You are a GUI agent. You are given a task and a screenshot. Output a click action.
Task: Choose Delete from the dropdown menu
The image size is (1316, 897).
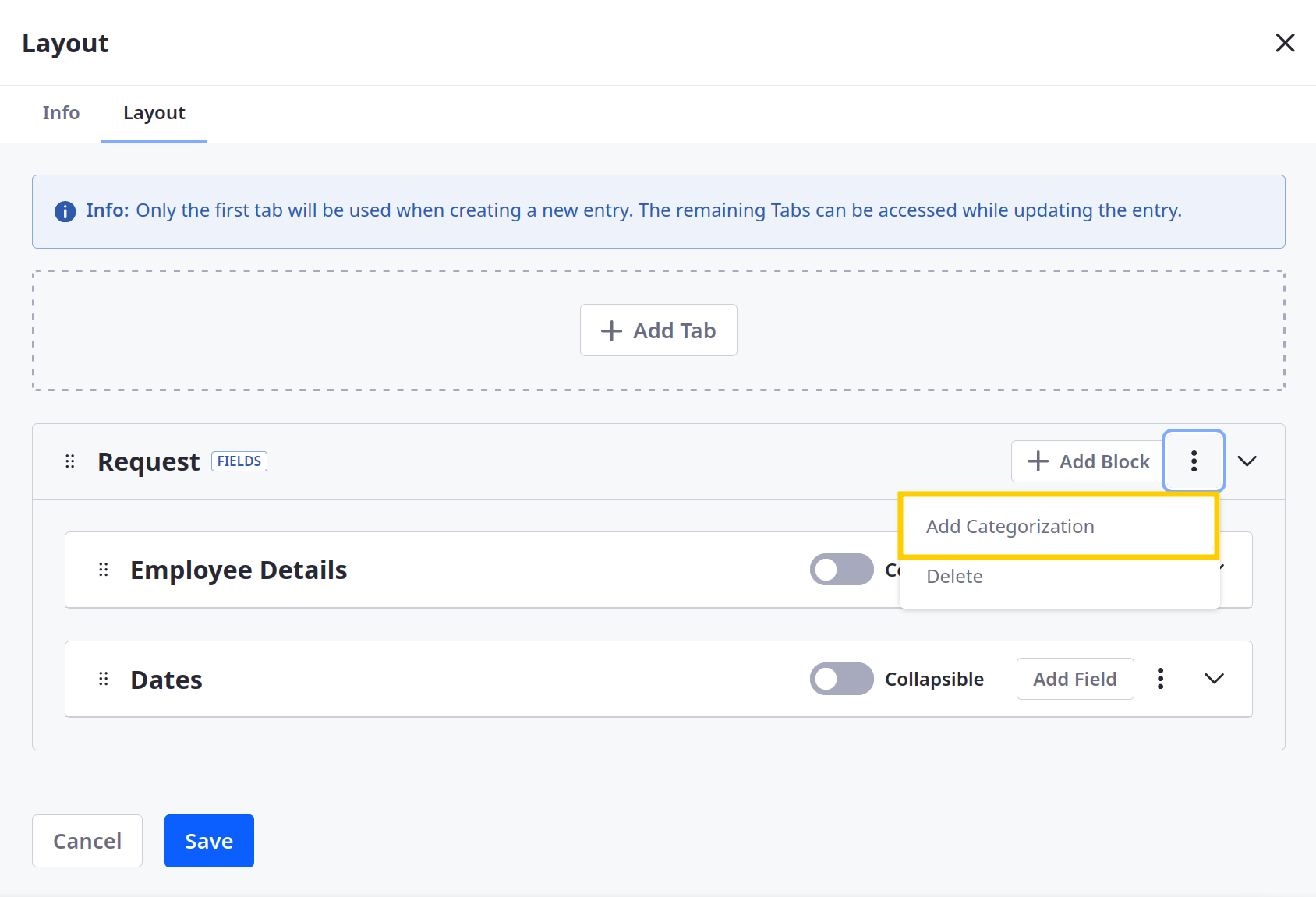coord(1059,577)
